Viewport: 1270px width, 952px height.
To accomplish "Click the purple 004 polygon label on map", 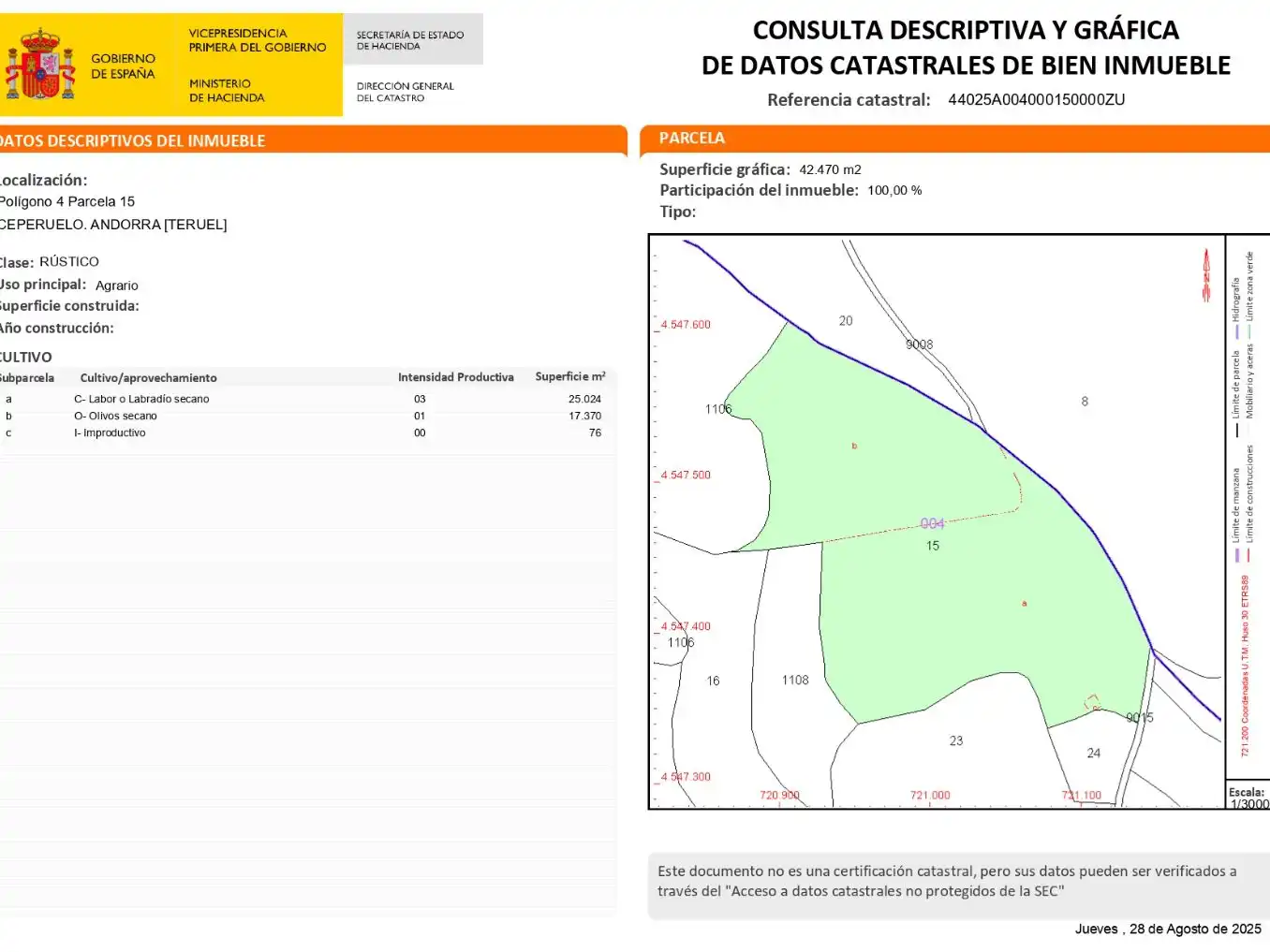I will (x=932, y=524).
